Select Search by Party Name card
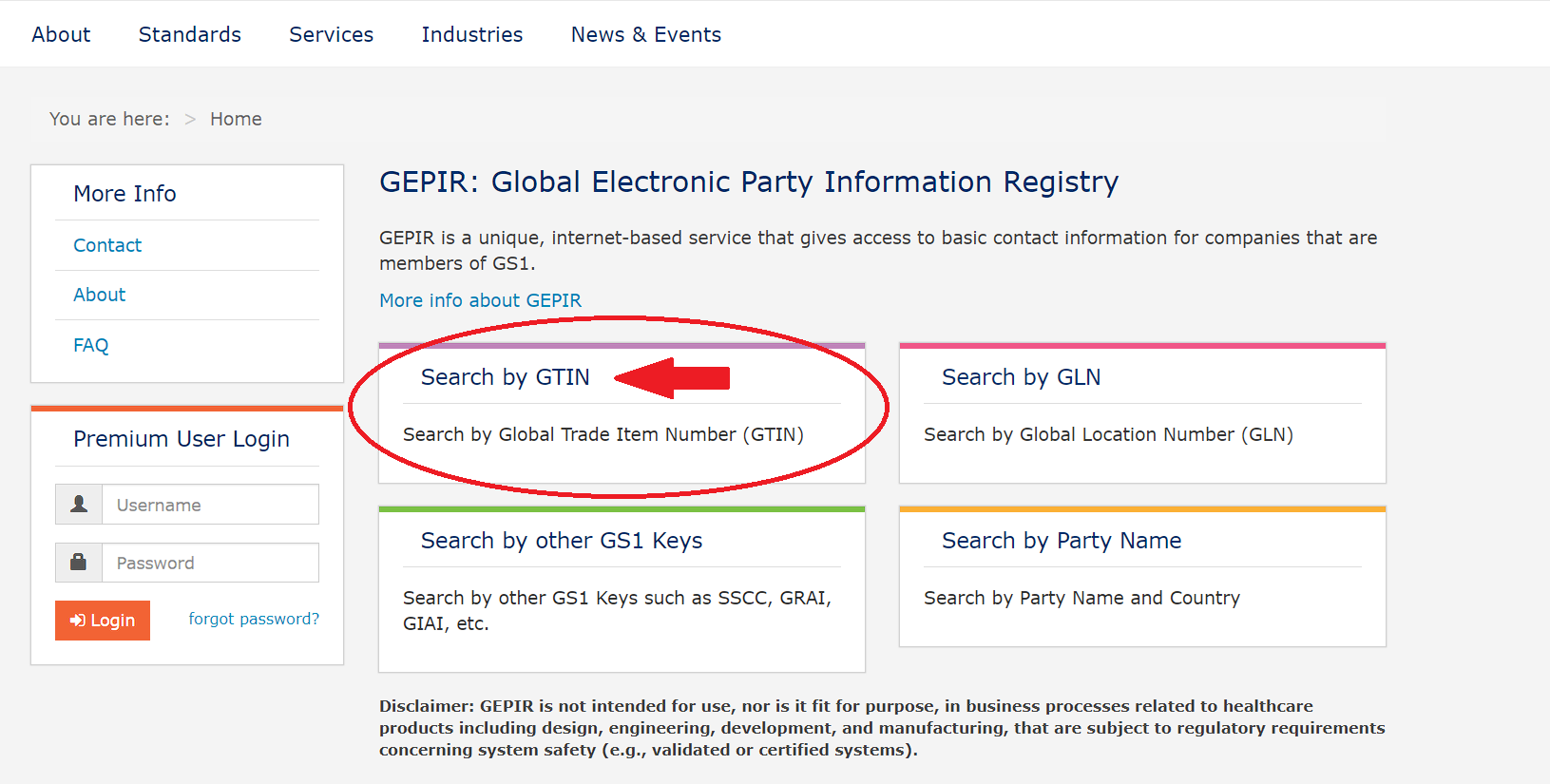The image size is (1550, 784). 1062,541
